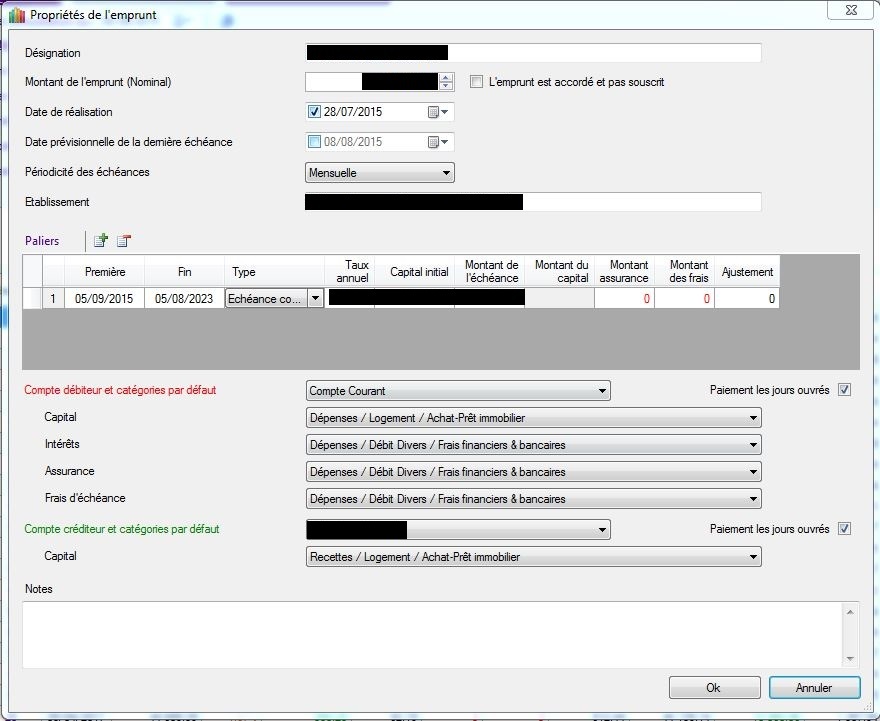Check 'L'emprunt est accordé et pas souscrit'
The image size is (880, 721).
pyautogui.click(x=477, y=82)
